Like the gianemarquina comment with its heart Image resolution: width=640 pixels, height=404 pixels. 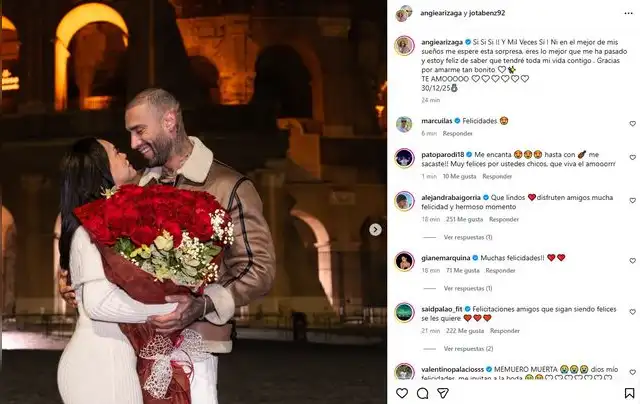tap(632, 260)
